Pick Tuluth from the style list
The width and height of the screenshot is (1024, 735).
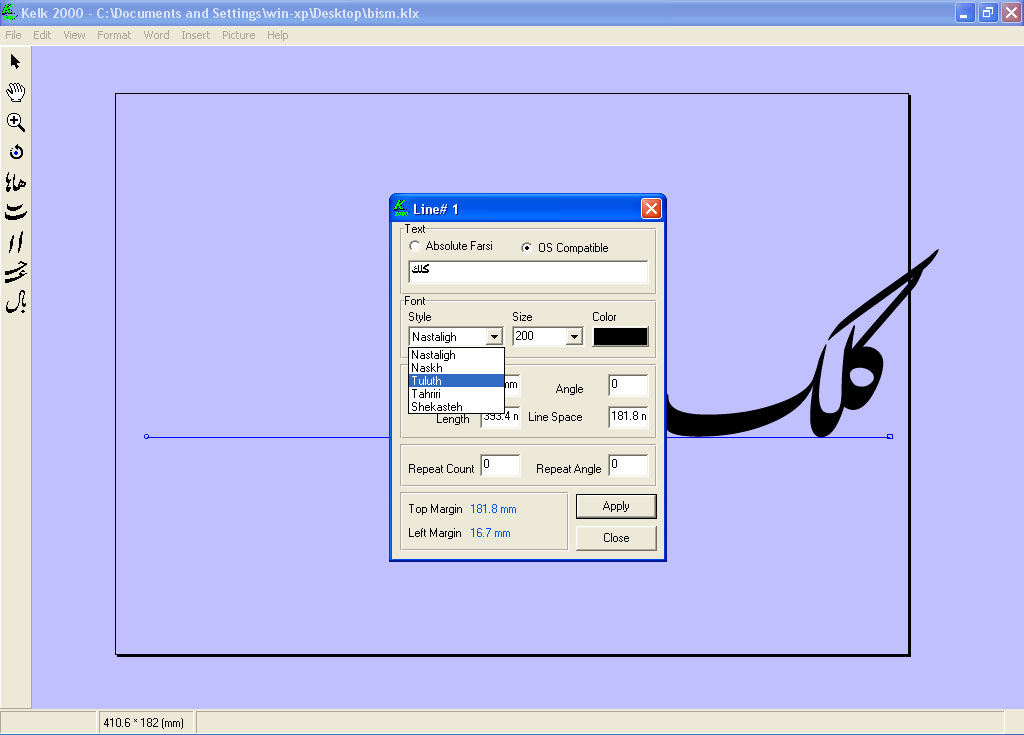[x=456, y=381]
